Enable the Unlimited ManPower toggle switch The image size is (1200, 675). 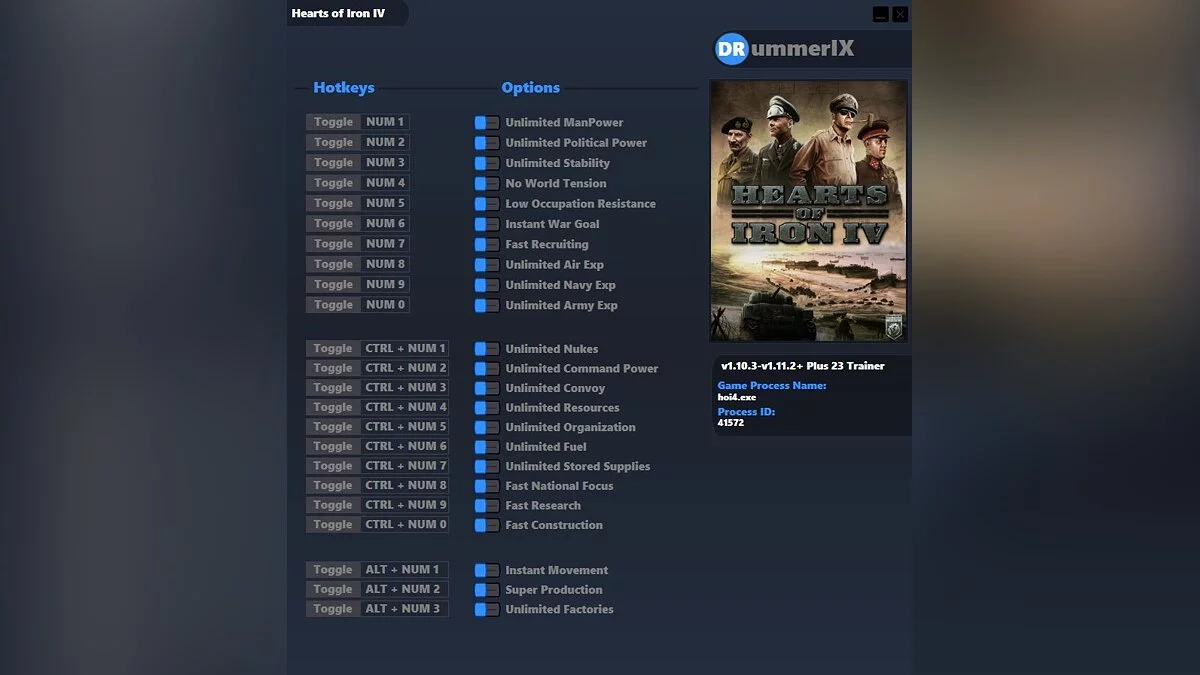click(487, 123)
